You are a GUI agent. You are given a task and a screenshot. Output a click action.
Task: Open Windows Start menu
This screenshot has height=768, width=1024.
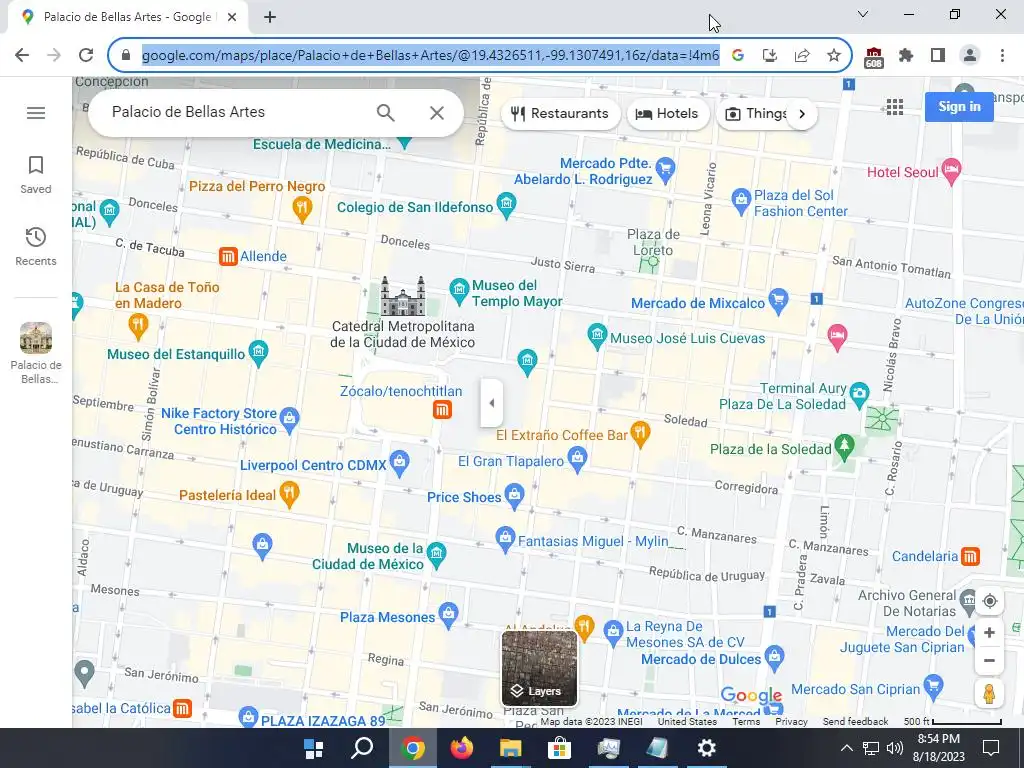[x=313, y=748]
